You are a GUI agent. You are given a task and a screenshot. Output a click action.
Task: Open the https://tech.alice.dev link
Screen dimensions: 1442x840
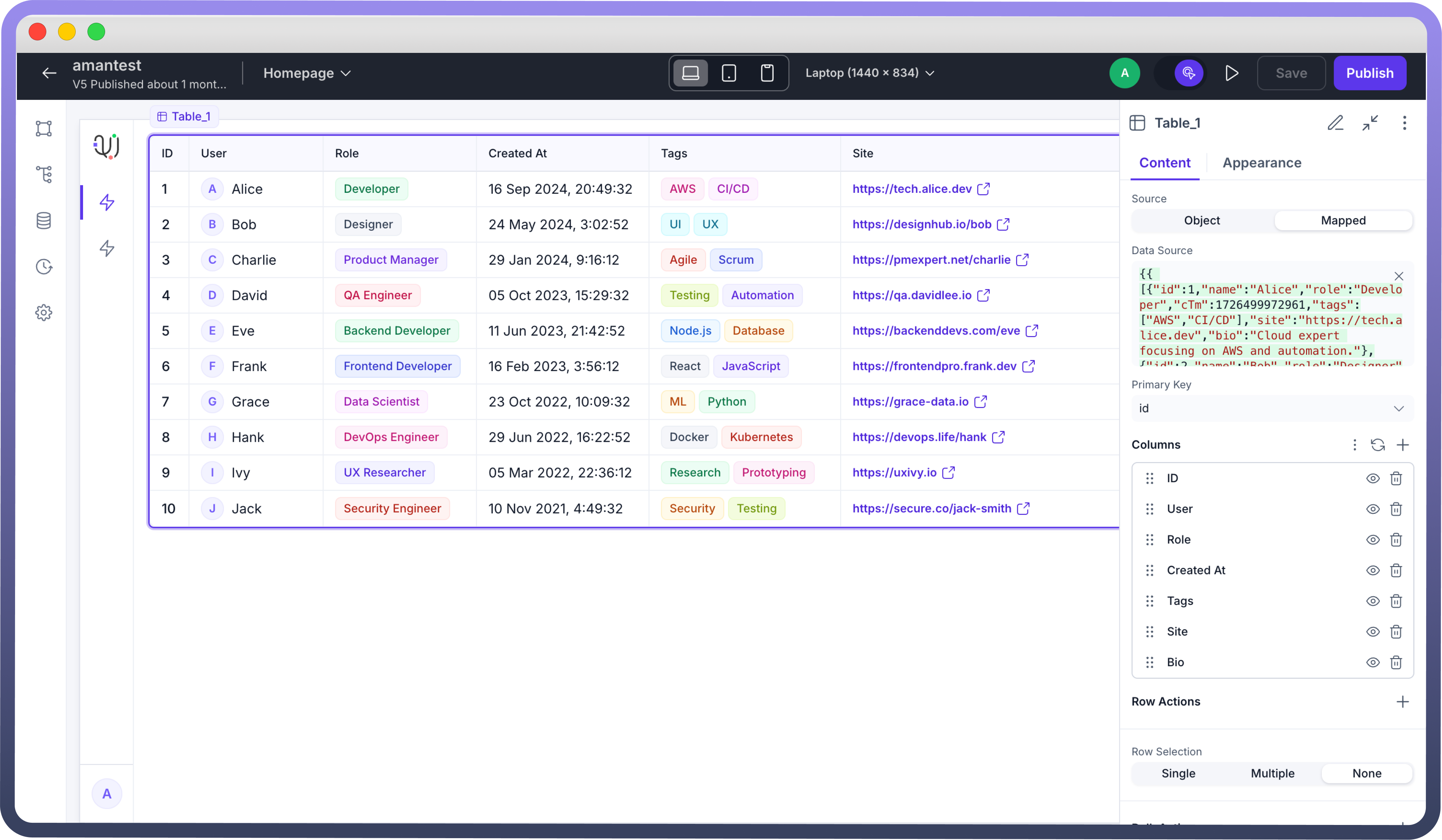[912, 189]
